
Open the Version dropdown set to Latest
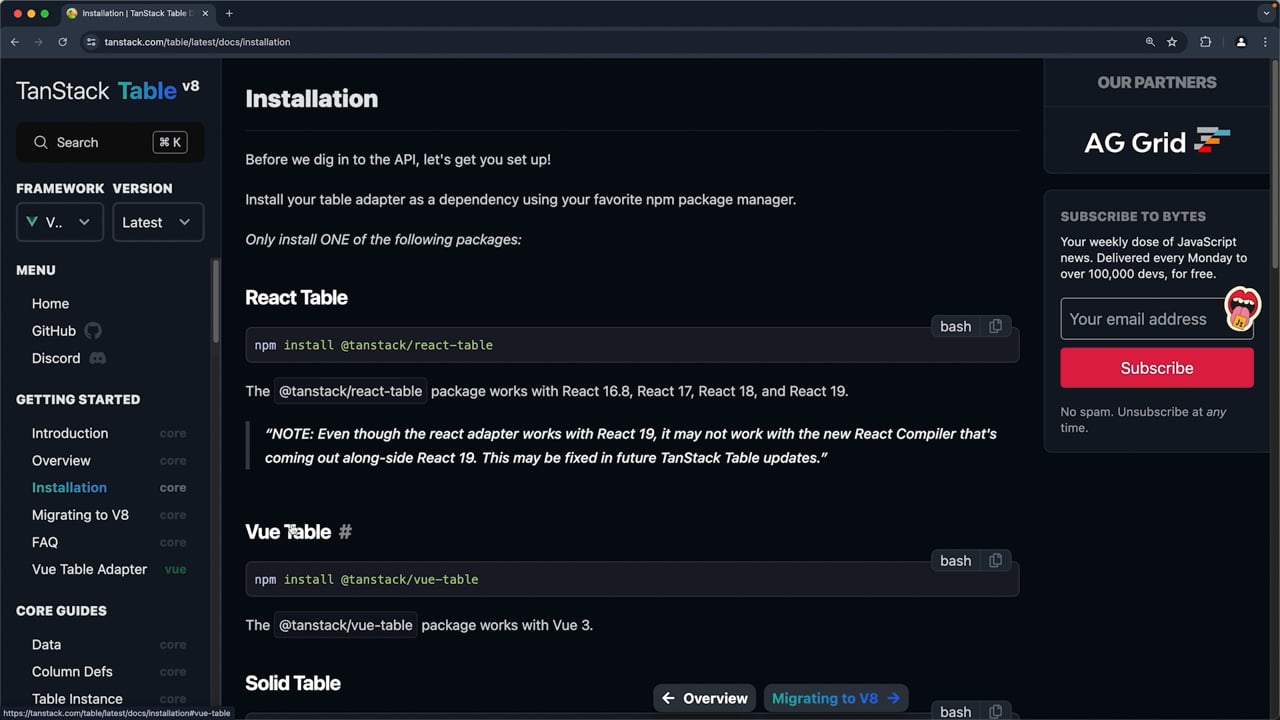click(x=158, y=222)
